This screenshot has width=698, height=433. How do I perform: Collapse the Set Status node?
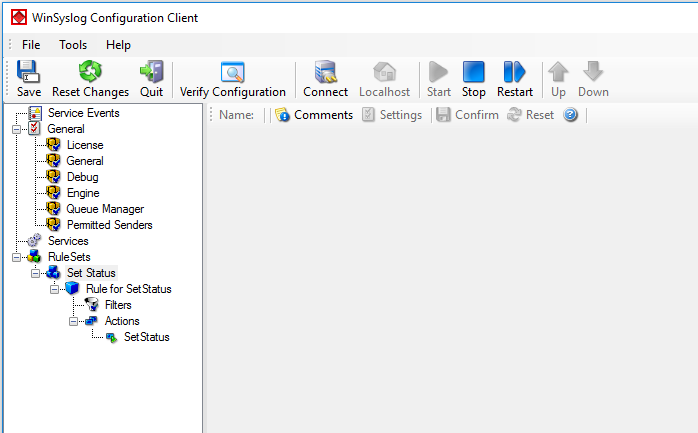pyautogui.click(x=36, y=274)
